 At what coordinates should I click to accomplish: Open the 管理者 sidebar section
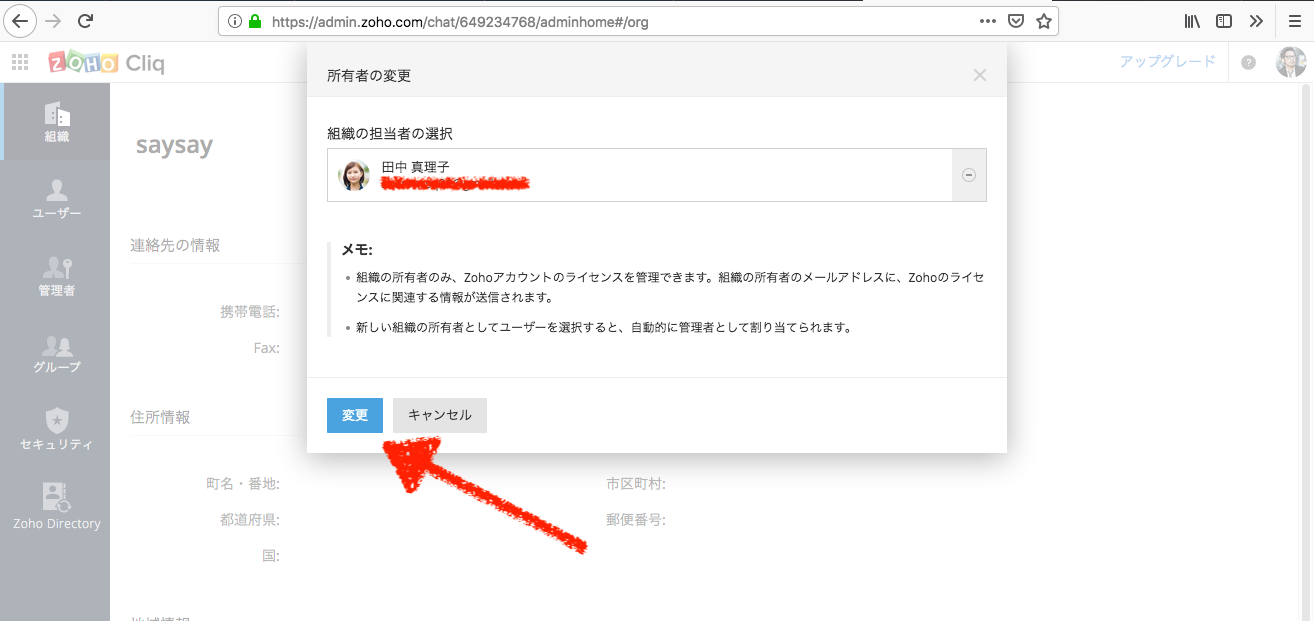57,276
